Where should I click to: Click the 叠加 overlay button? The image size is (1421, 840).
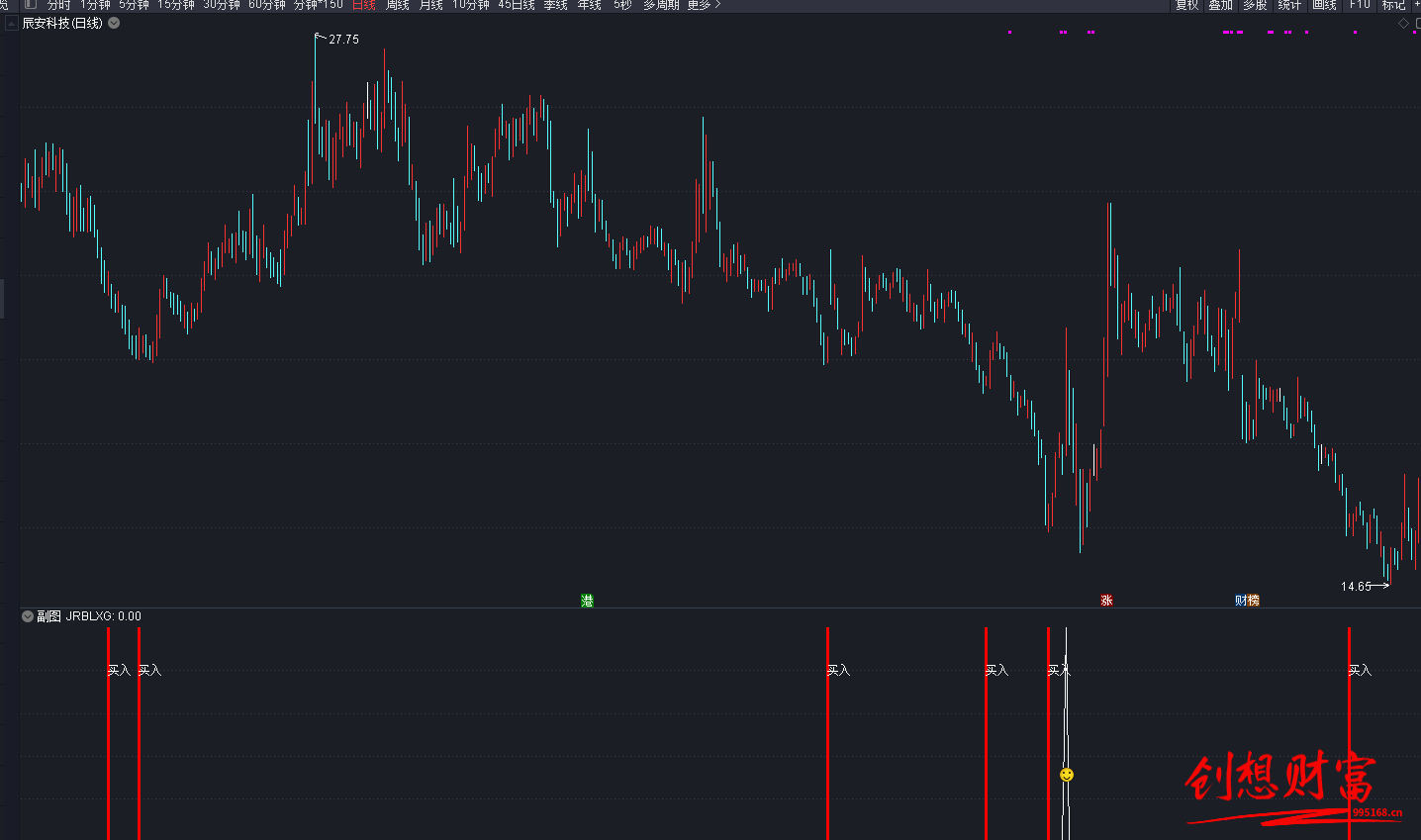pos(1221,5)
